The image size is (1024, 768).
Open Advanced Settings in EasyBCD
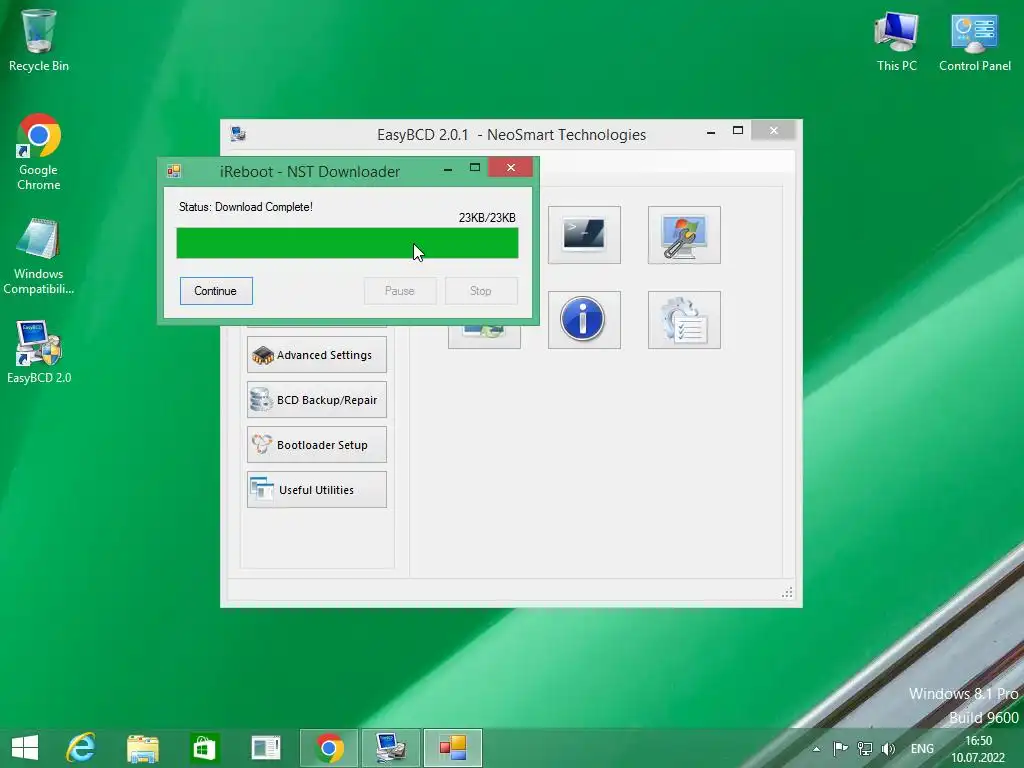pos(317,355)
